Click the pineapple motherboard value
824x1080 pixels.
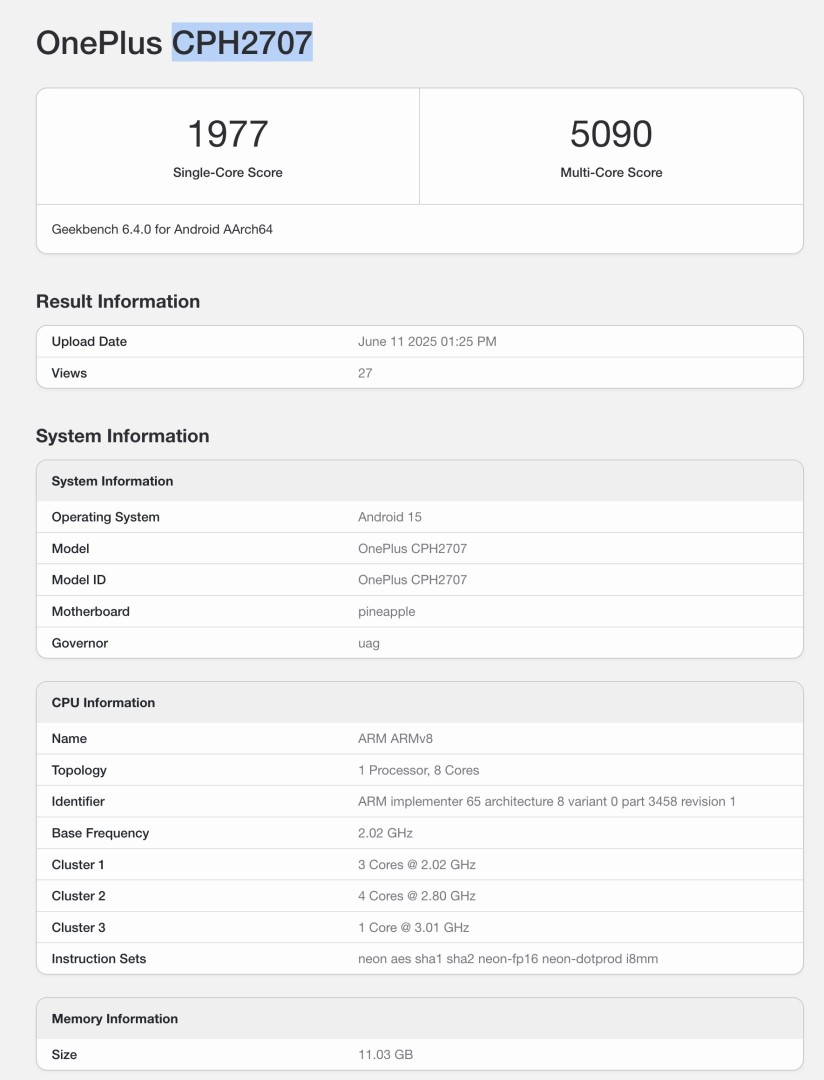coord(387,612)
